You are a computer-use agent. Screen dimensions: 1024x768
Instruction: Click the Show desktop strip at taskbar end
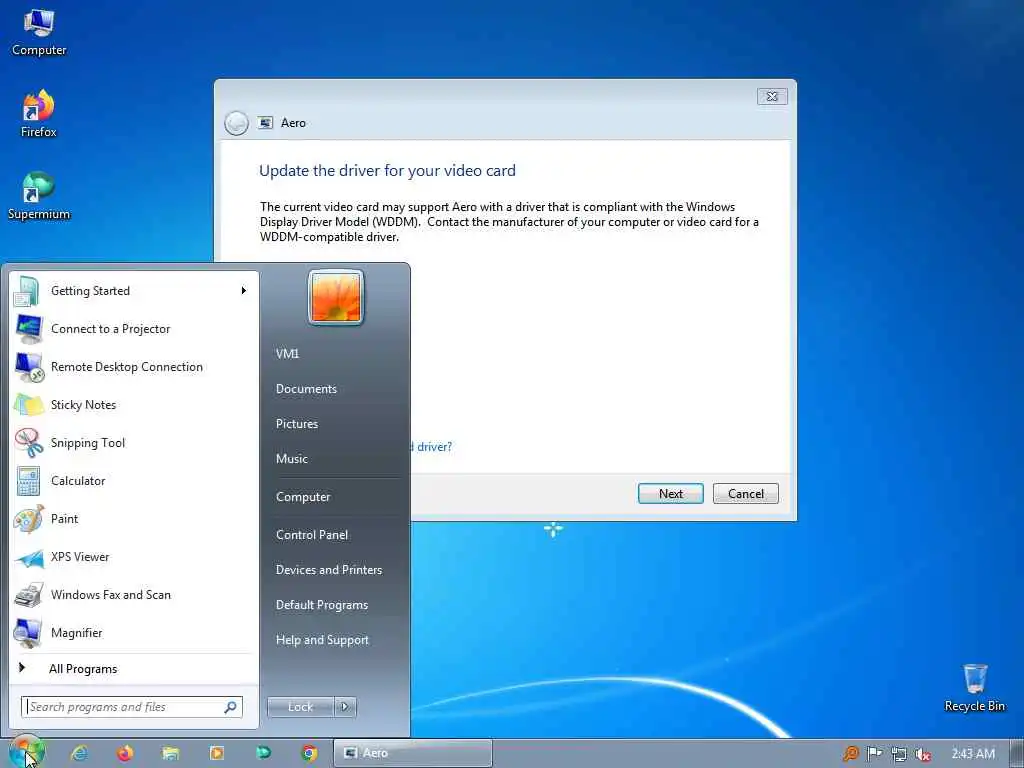1017,753
